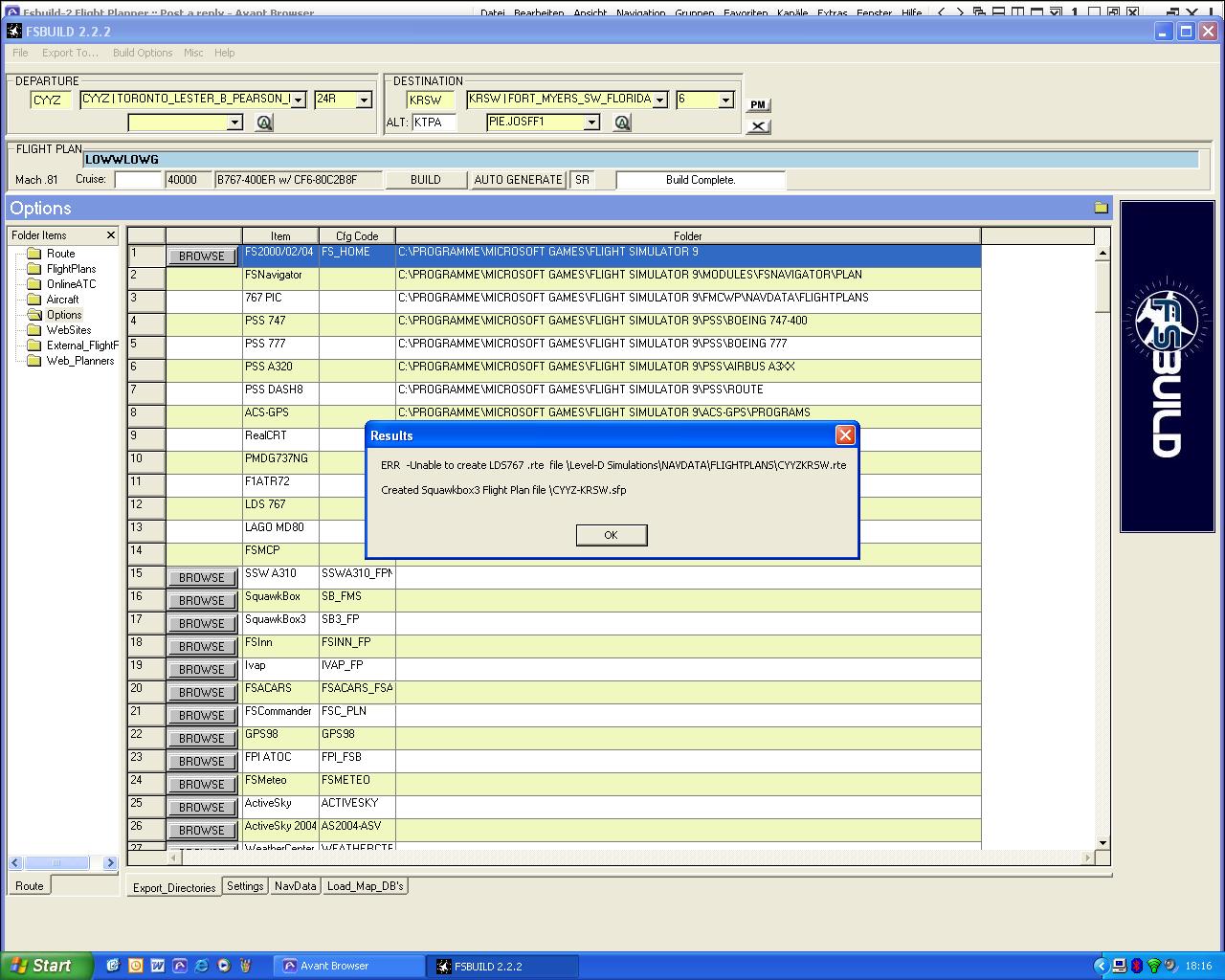Click the Word icon in quick launch
Viewport: 1225px width, 980px height.
pos(157,966)
